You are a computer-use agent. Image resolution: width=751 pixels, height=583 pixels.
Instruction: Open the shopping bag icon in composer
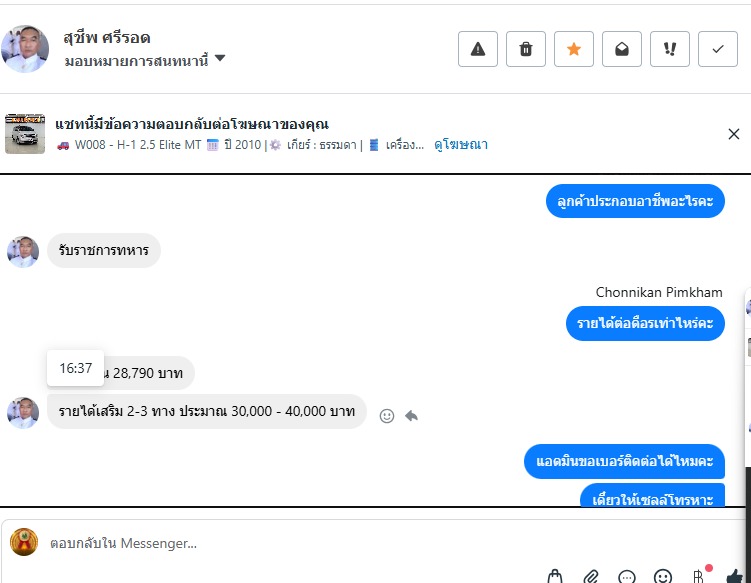(555, 576)
